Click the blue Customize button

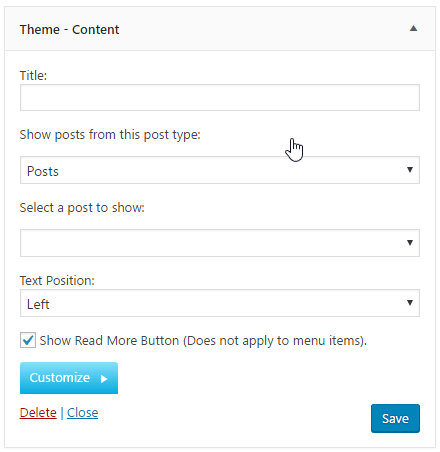[x=69, y=378]
